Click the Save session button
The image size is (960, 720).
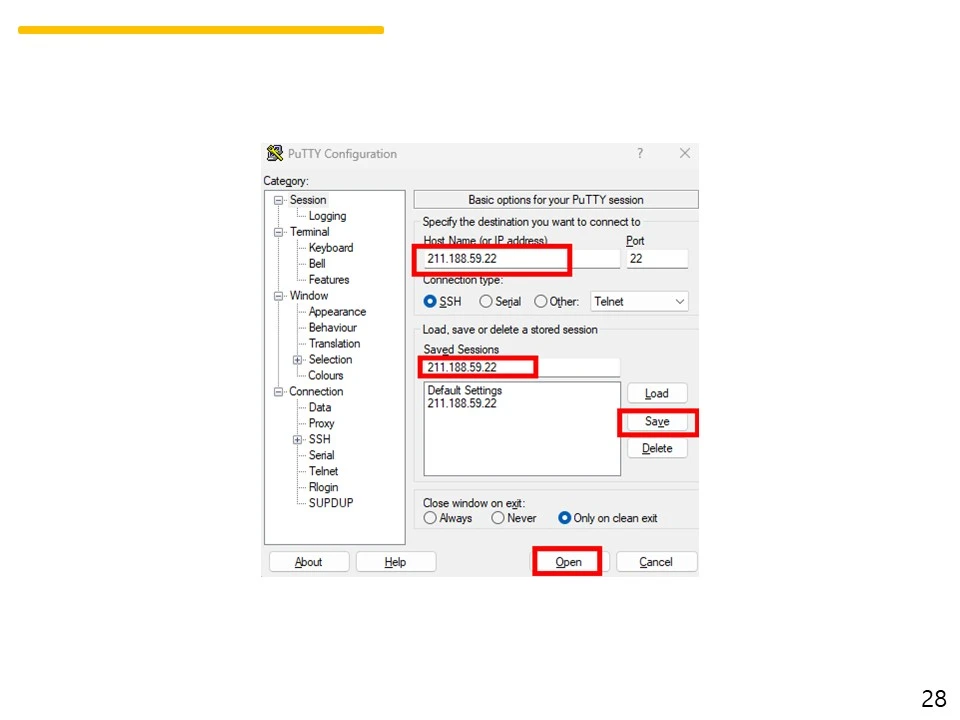click(x=657, y=421)
